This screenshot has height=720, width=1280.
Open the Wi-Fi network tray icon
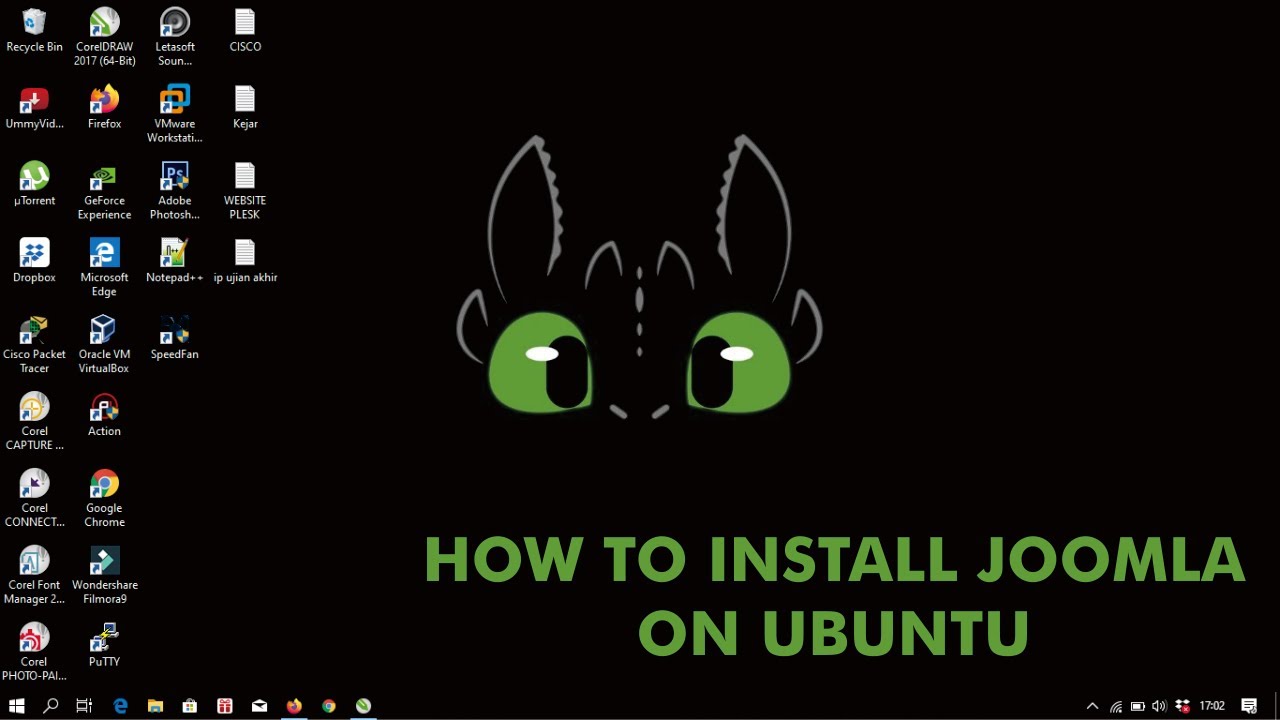1116,706
